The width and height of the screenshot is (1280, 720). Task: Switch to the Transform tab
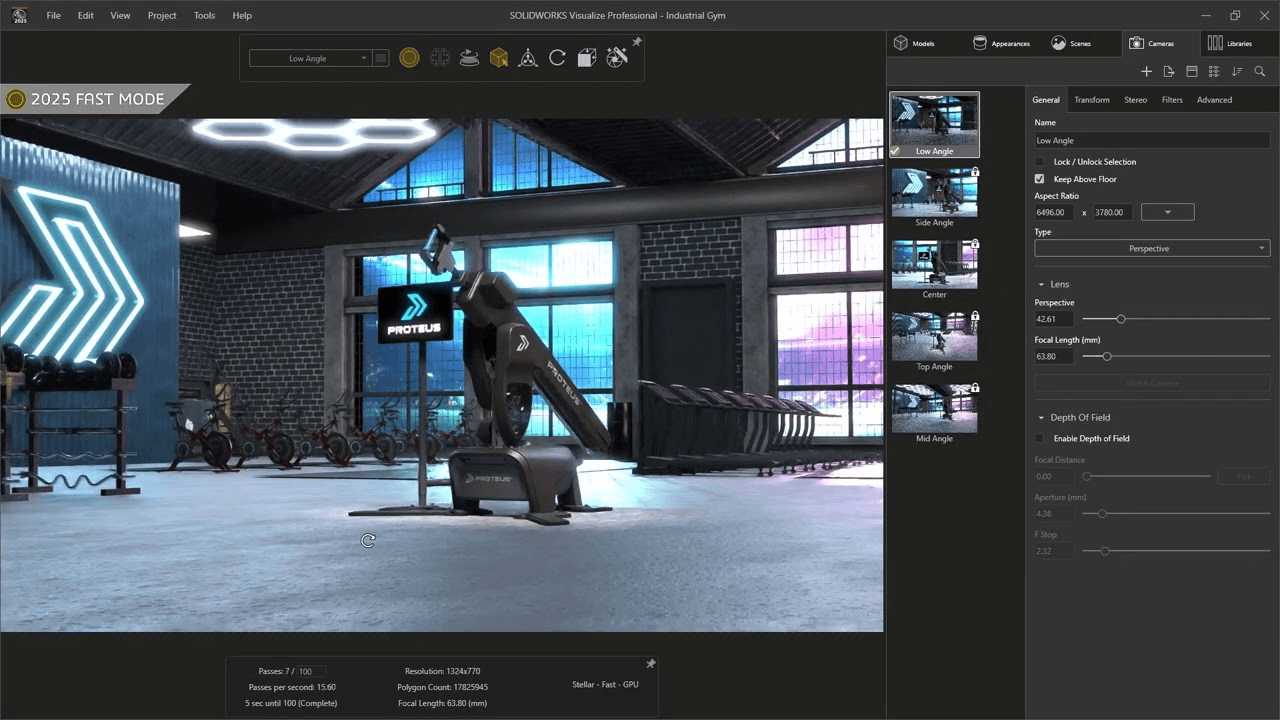(1091, 100)
